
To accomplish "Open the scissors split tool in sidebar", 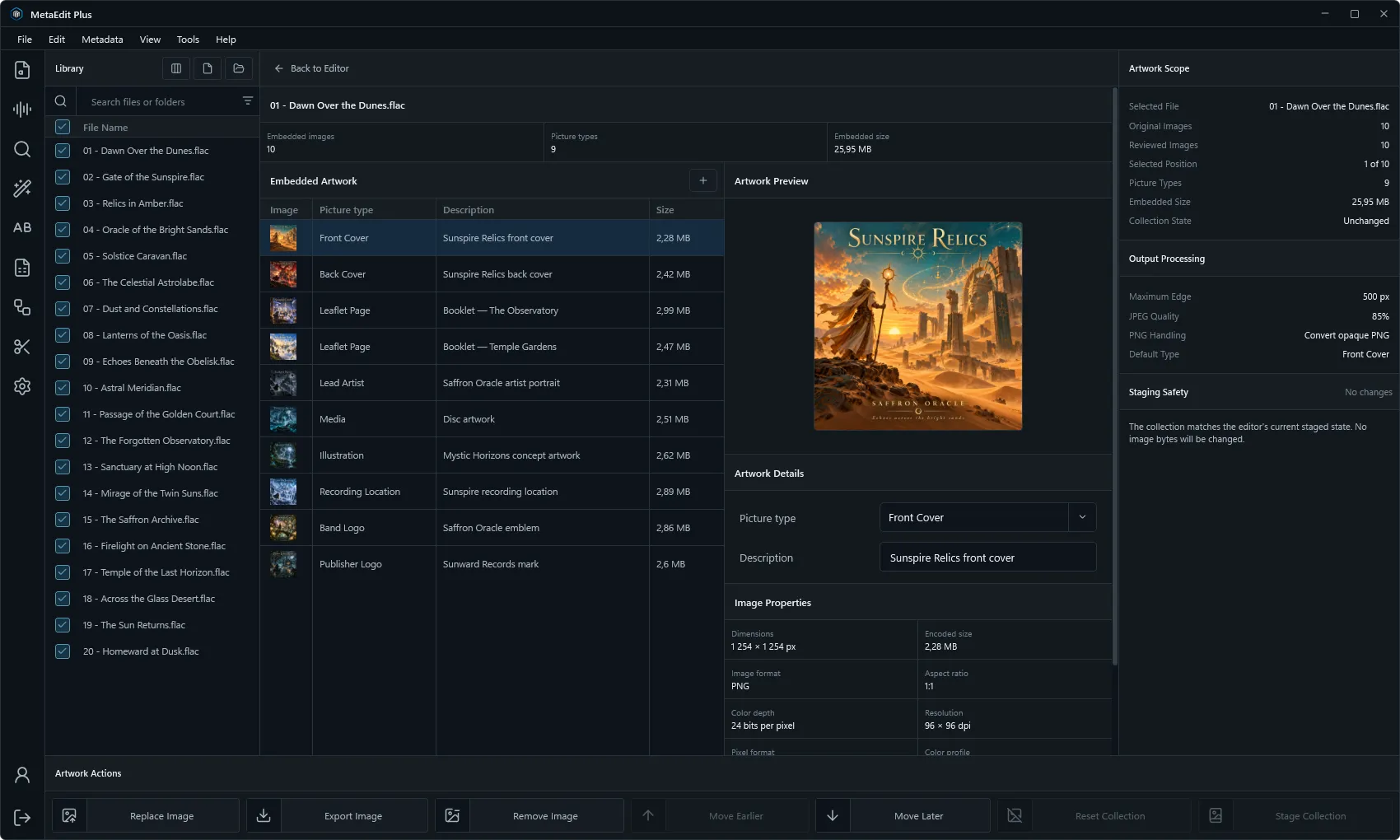I will [22, 347].
